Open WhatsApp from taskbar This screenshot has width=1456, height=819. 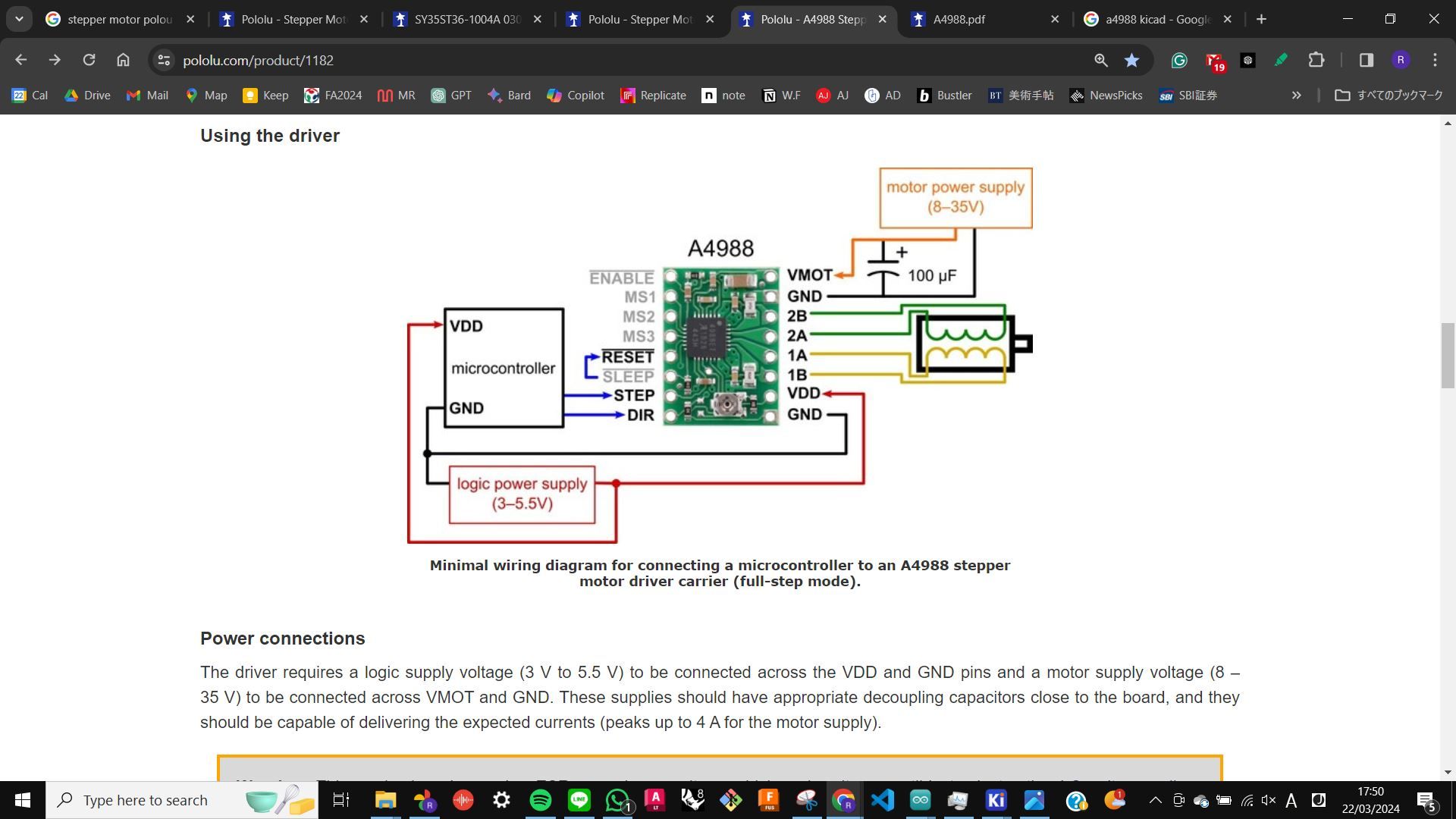pos(618,800)
